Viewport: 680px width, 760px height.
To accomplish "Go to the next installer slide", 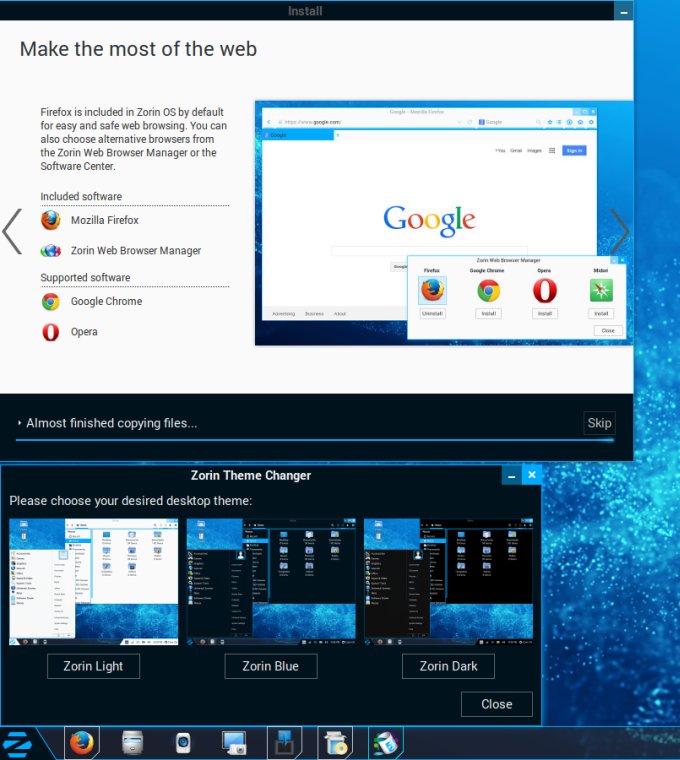I will click(619, 232).
